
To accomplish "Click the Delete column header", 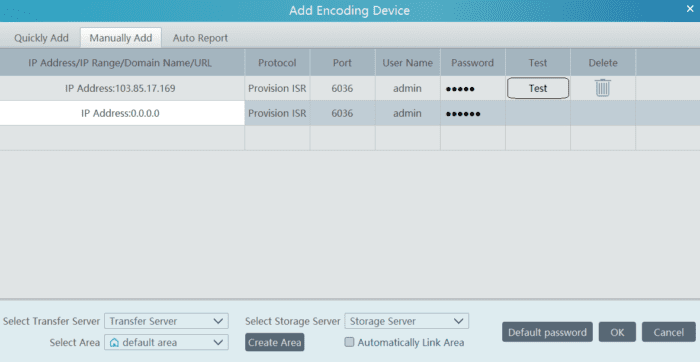I will point(603,63).
